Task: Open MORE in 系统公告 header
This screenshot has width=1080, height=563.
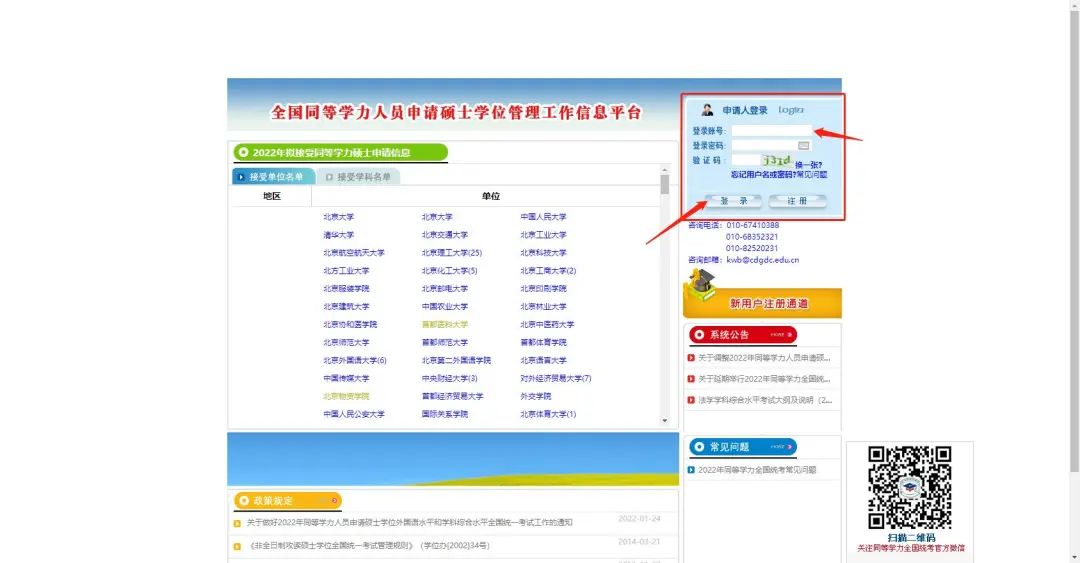Action: [781, 335]
